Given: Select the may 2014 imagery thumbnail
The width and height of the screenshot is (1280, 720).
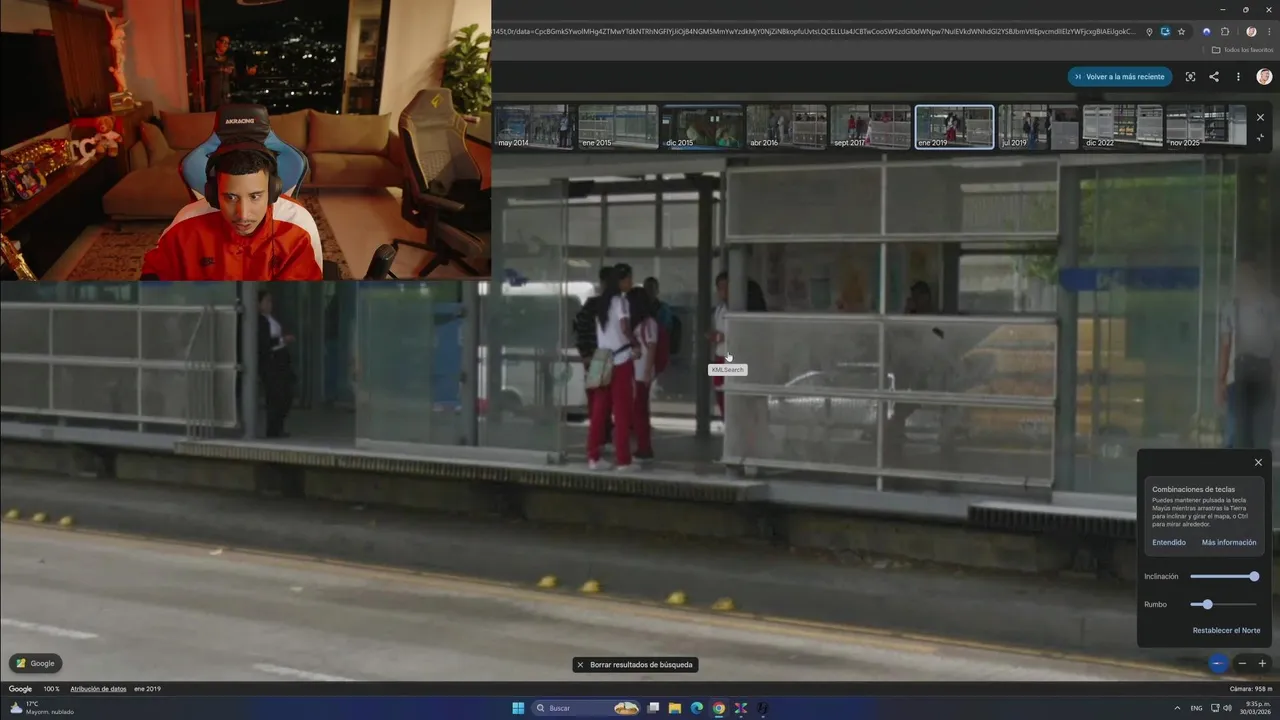Looking at the screenshot, I should click(534, 127).
